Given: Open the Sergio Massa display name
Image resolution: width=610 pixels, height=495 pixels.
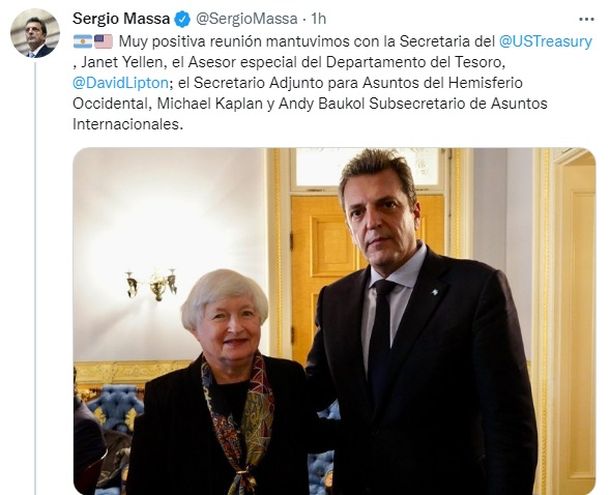Looking at the screenshot, I should tap(121, 19).
